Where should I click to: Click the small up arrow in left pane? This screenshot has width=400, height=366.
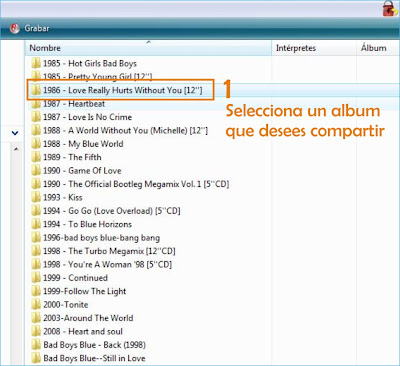[16, 149]
